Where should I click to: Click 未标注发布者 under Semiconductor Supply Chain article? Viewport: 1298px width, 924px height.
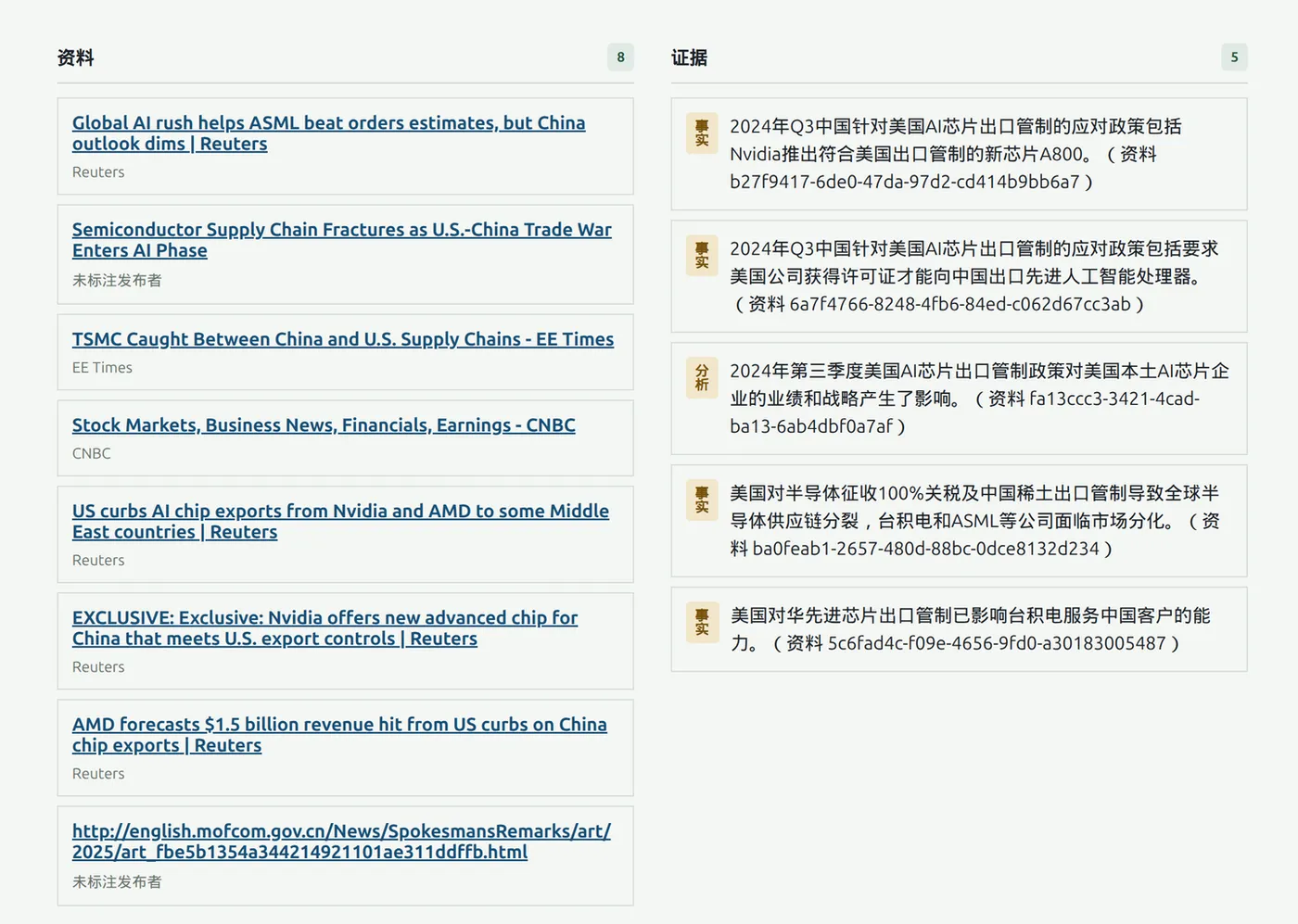pyautogui.click(x=117, y=280)
